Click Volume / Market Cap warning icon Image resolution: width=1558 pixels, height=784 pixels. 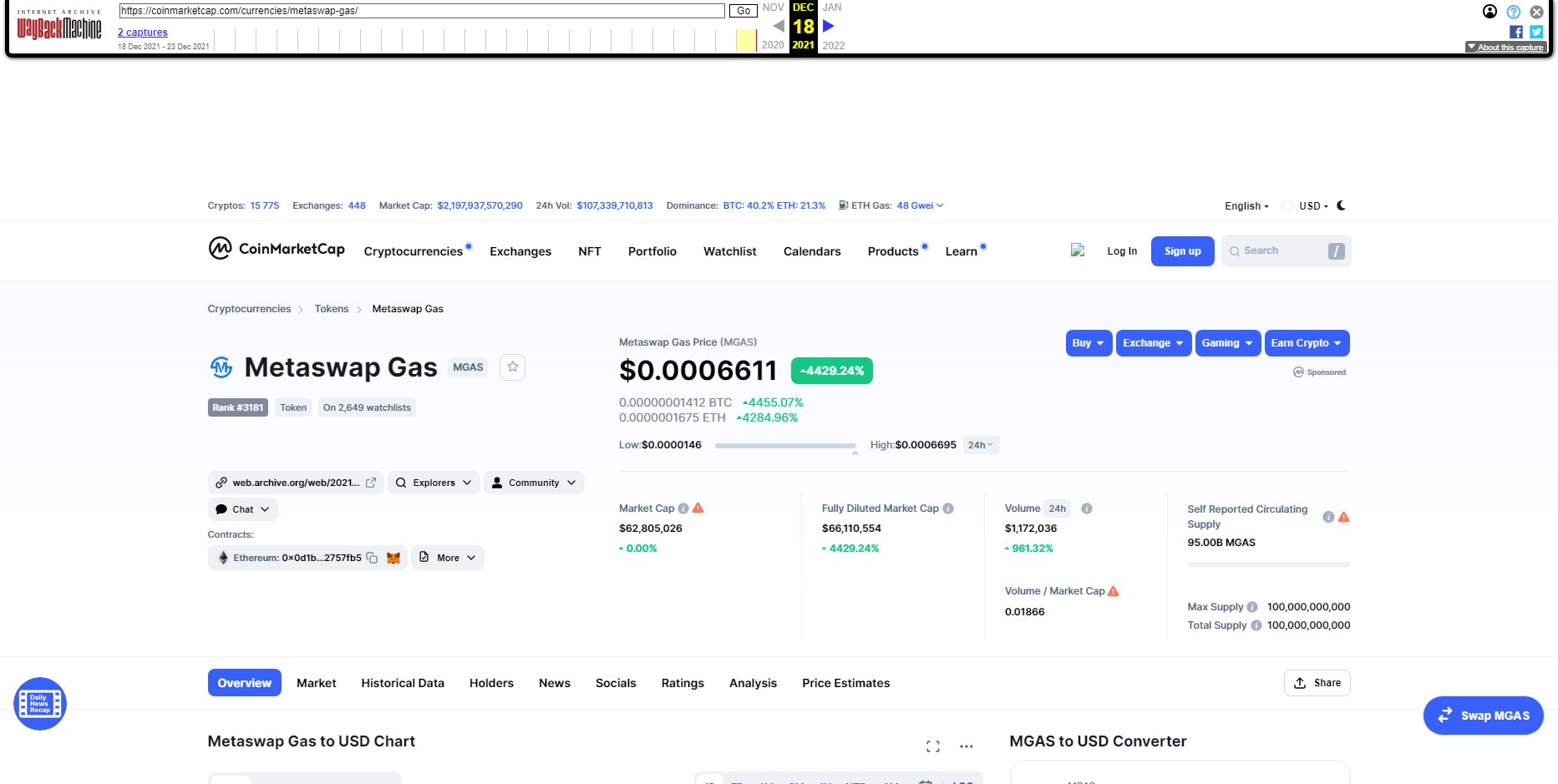pos(1114,591)
